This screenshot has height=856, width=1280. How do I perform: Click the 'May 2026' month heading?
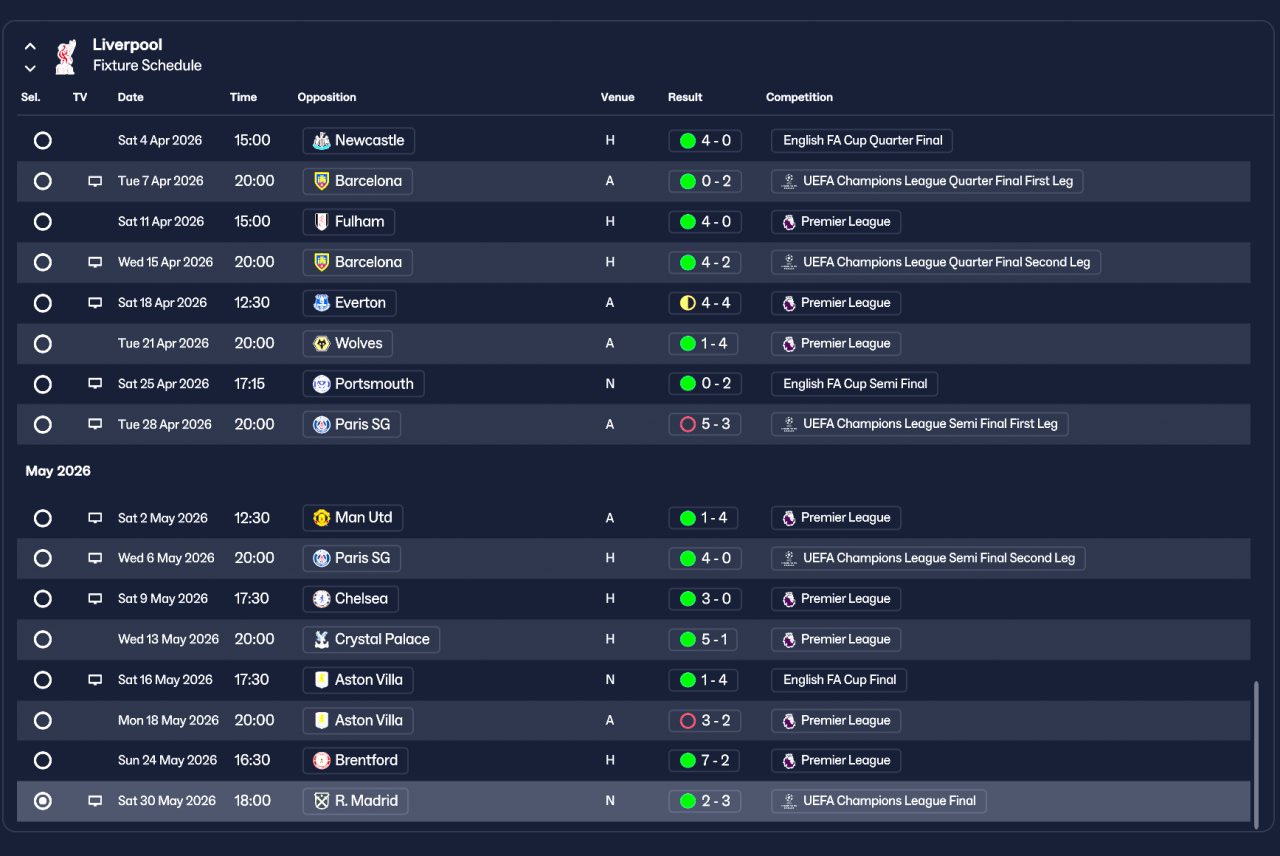pos(58,471)
